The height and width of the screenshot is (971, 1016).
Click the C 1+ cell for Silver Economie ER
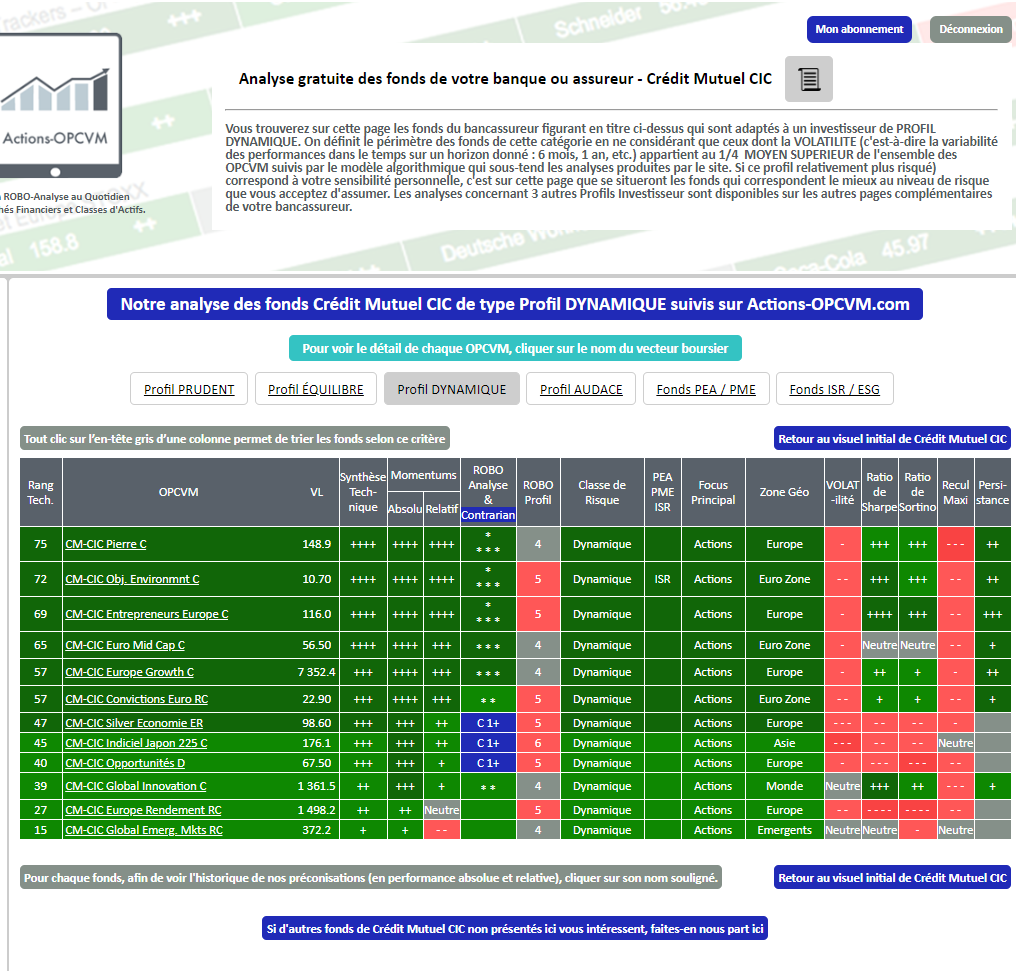point(489,723)
